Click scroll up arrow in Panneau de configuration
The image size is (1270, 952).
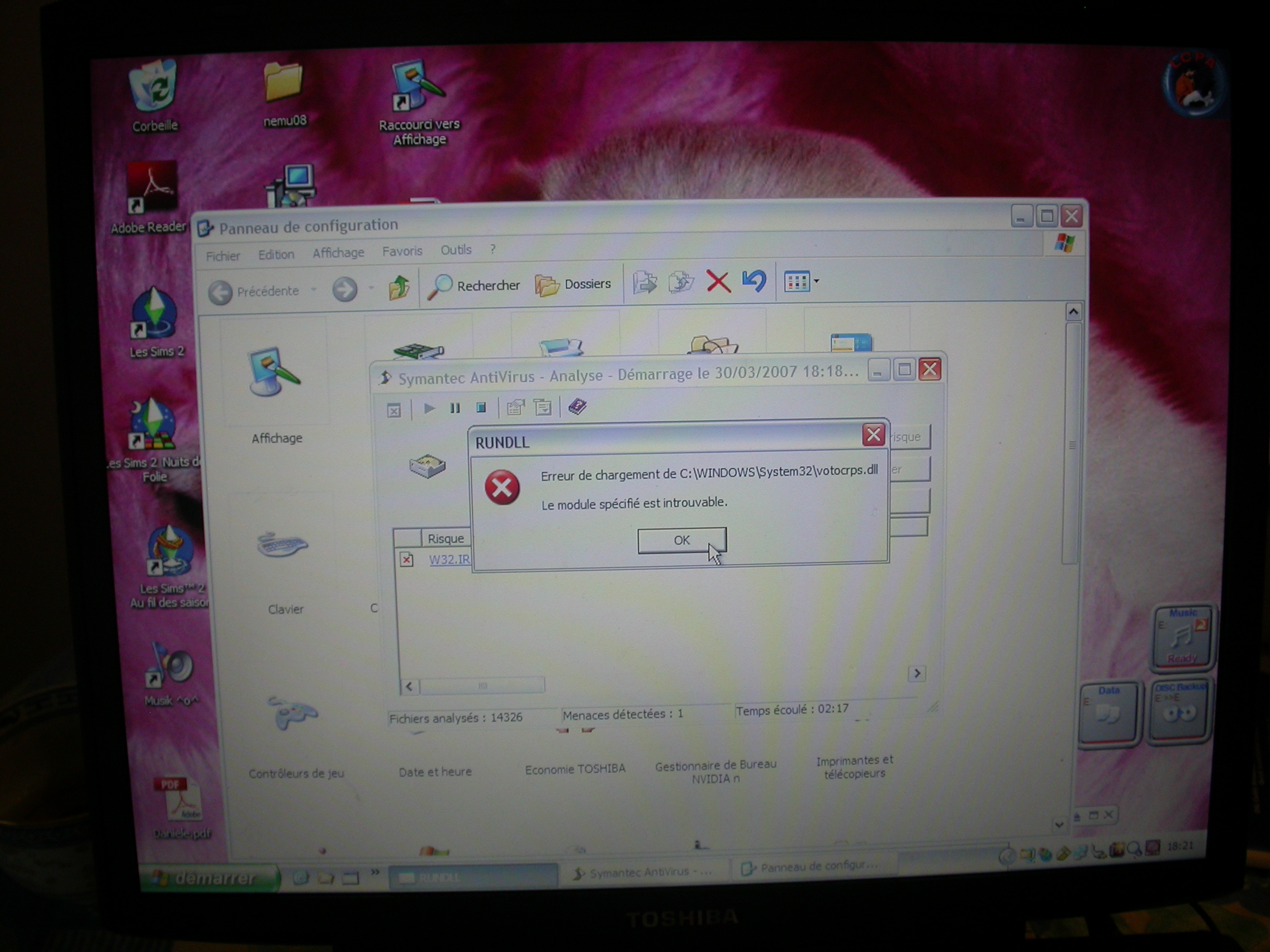coord(1073,312)
